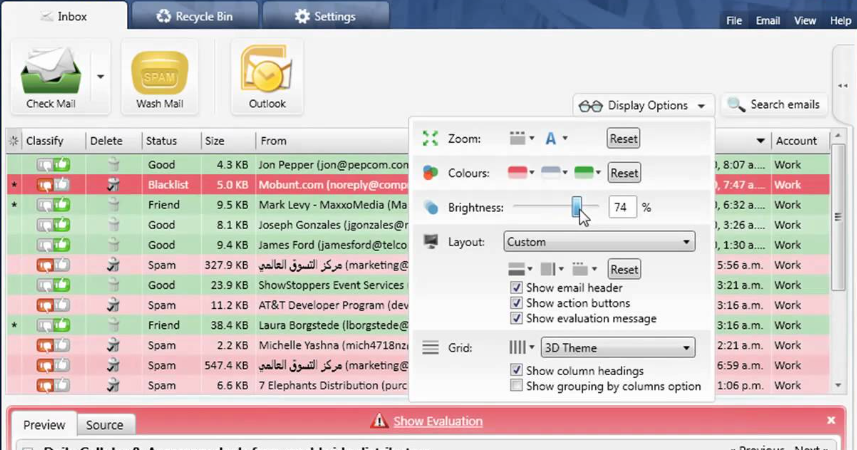Open the Layout Custom dropdown
The width and height of the screenshot is (857, 450).
pos(599,242)
